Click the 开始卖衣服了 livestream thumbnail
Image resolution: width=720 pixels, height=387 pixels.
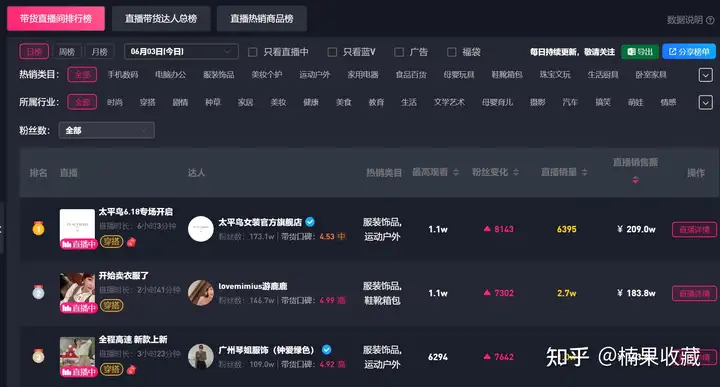77,292
